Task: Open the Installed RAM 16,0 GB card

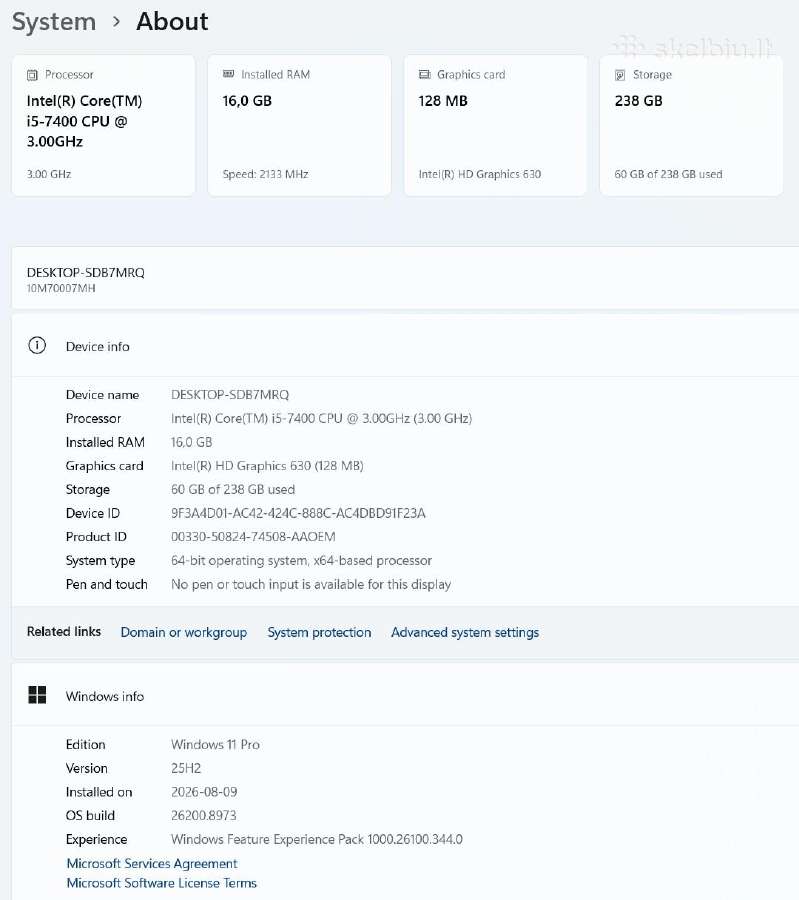Action: [x=299, y=126]
